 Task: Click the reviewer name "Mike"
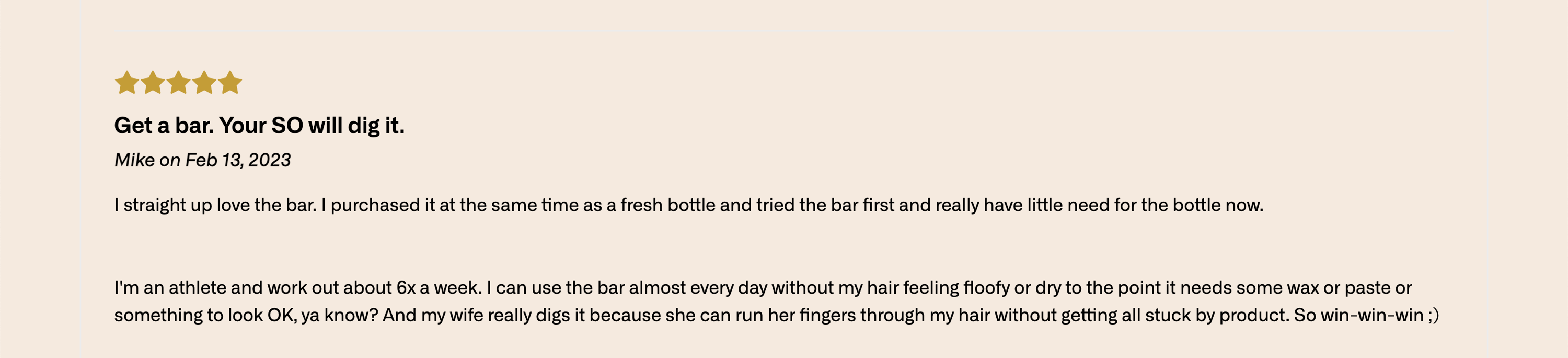coord(134,160)
